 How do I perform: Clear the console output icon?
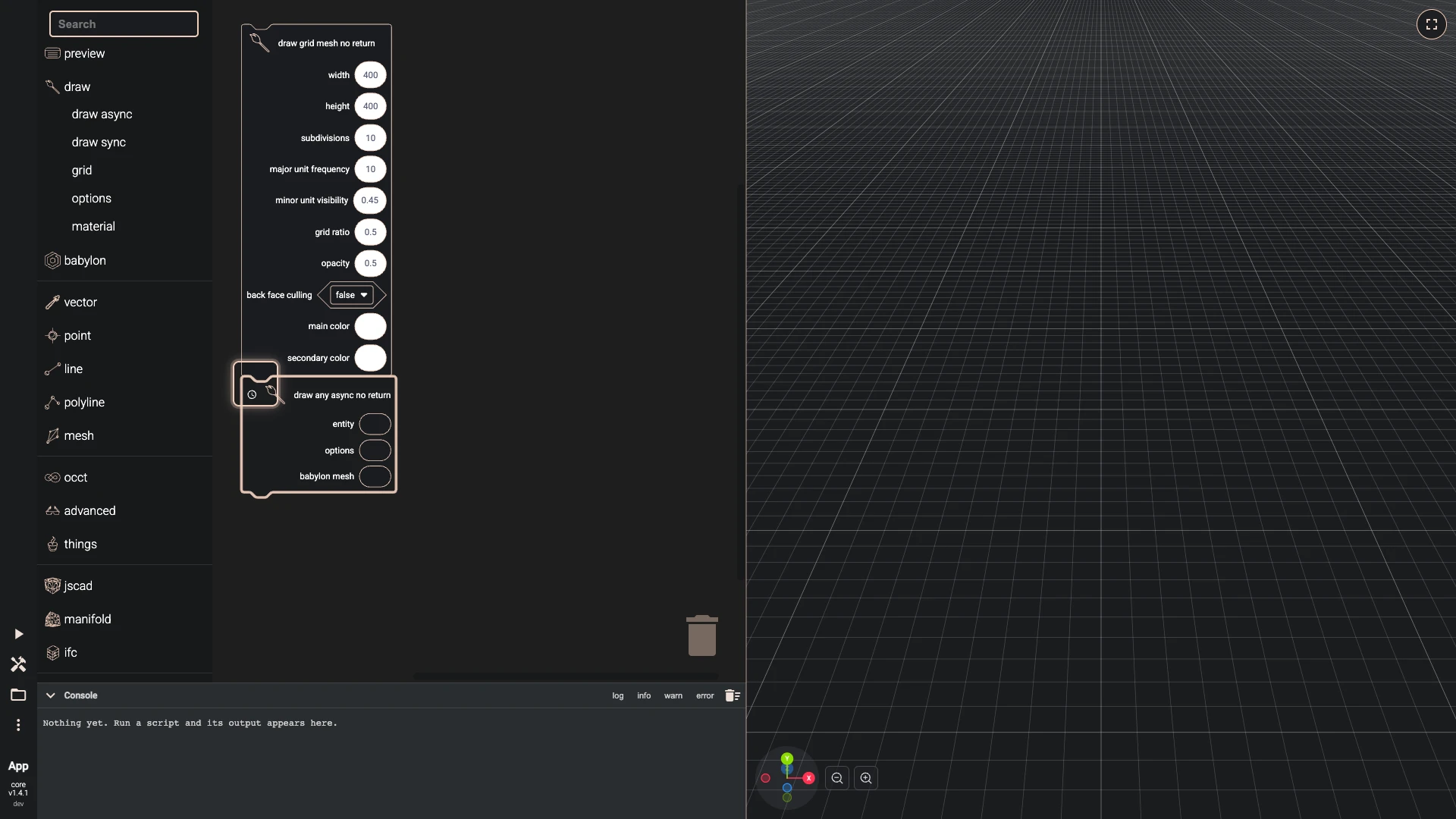coord(732,695)
